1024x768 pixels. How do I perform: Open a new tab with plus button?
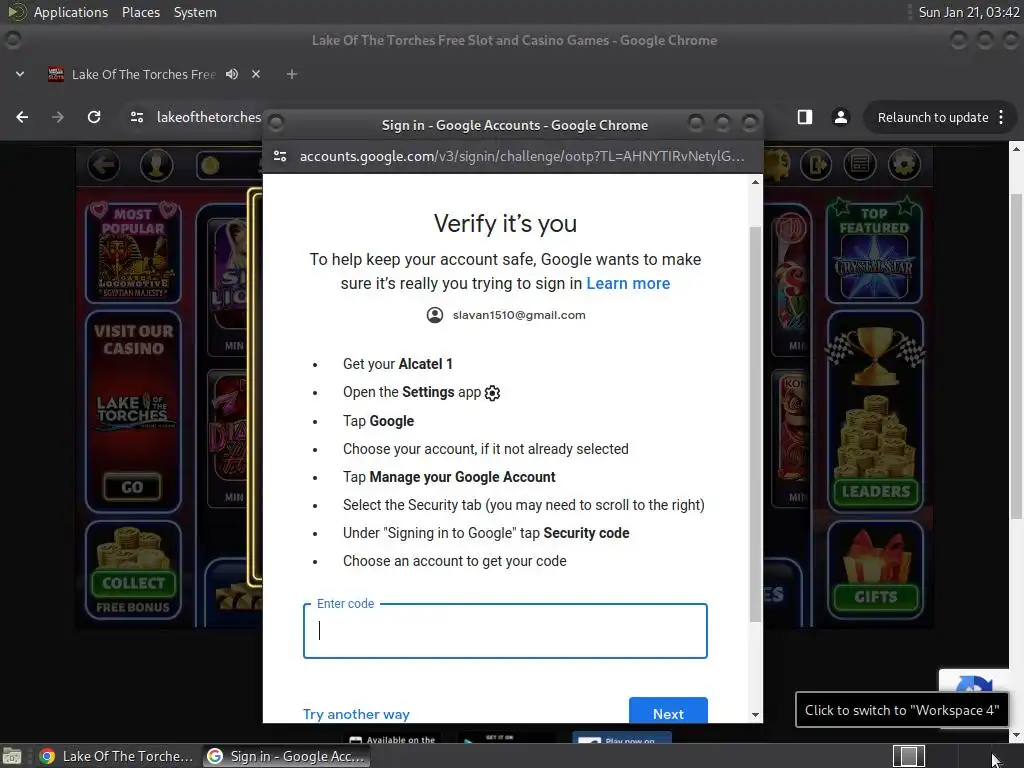[292, 74]
